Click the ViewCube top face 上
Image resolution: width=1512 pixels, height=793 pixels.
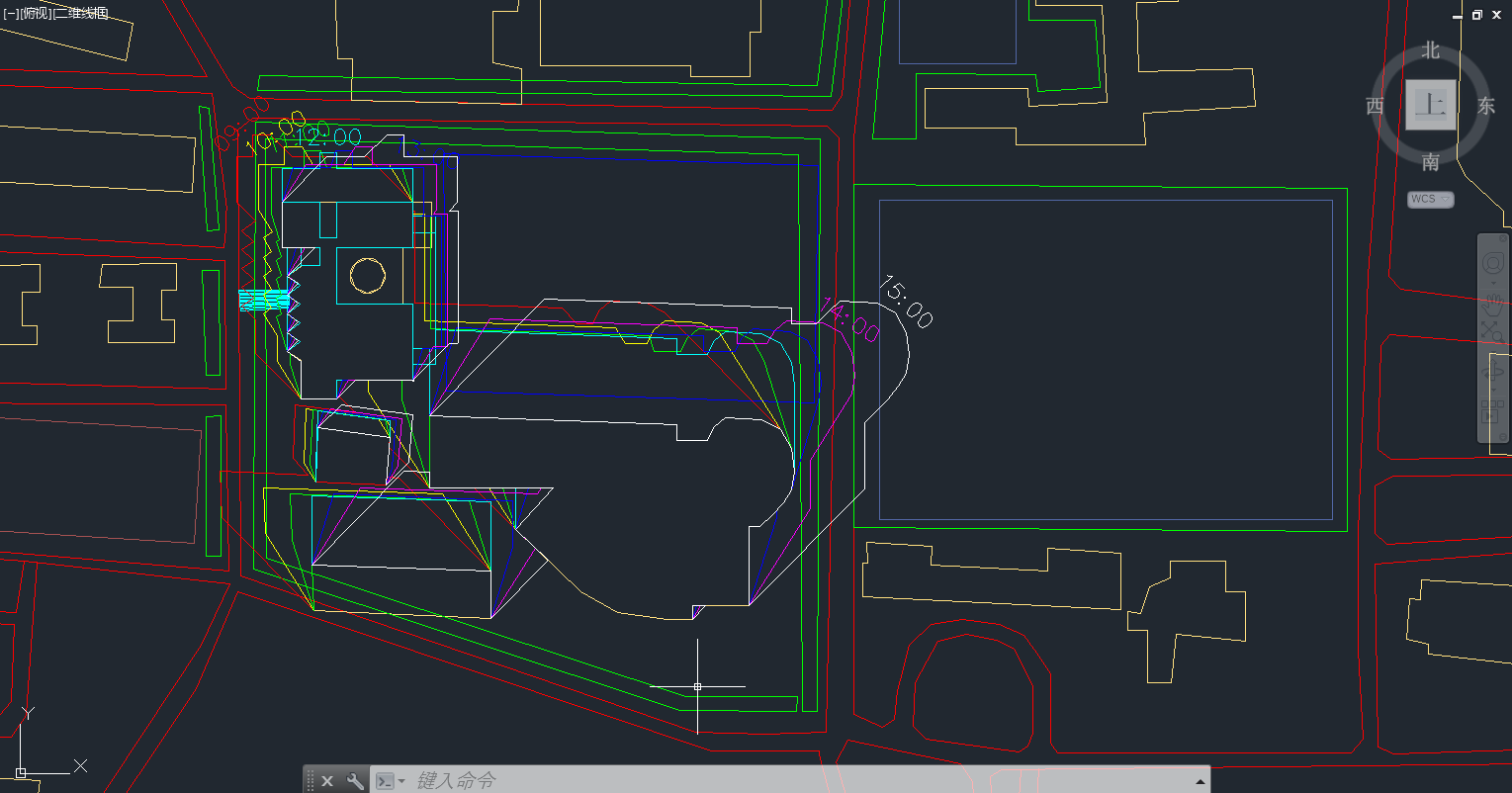pos(1430,105)
